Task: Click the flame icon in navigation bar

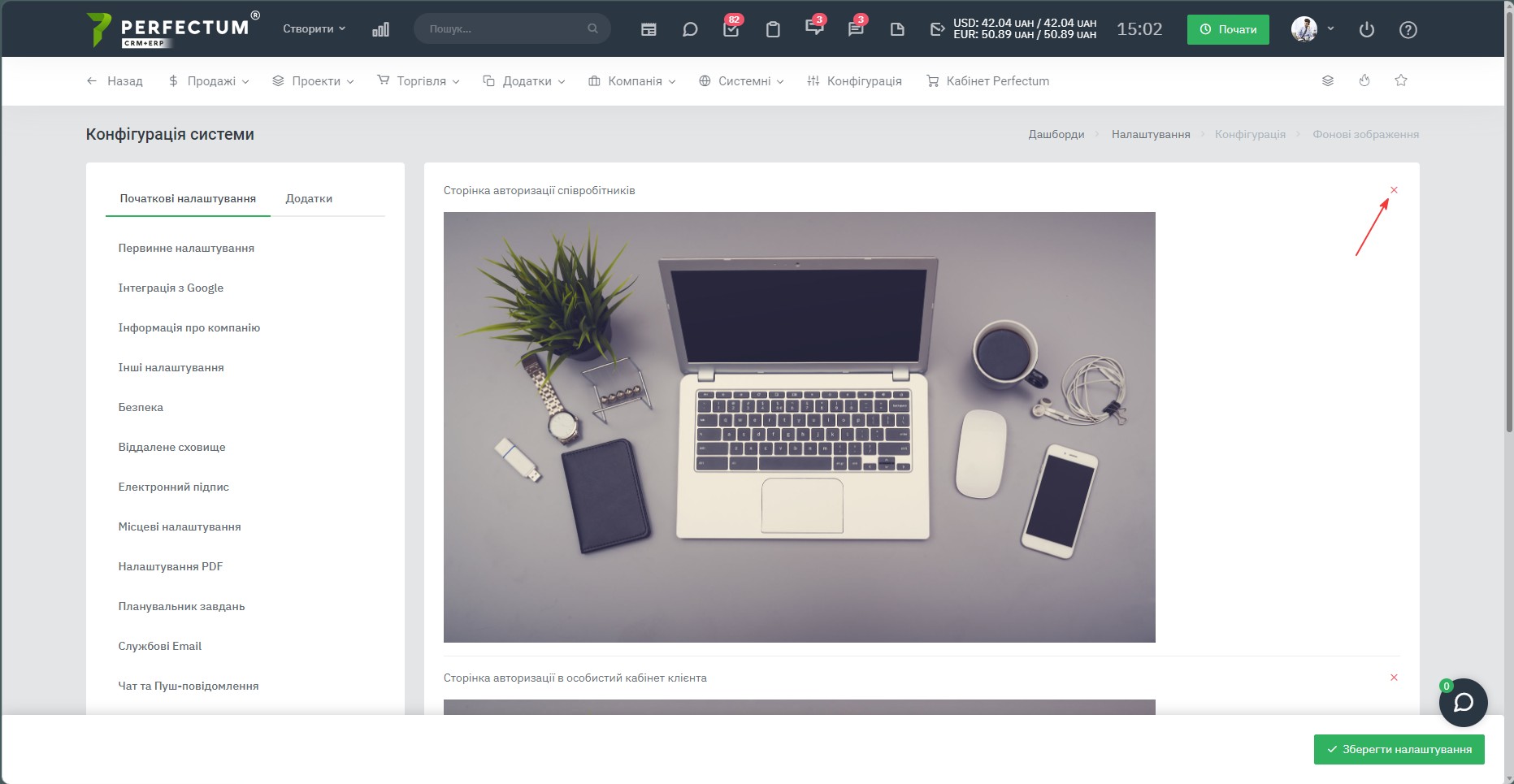Action: pos(1364,80)
